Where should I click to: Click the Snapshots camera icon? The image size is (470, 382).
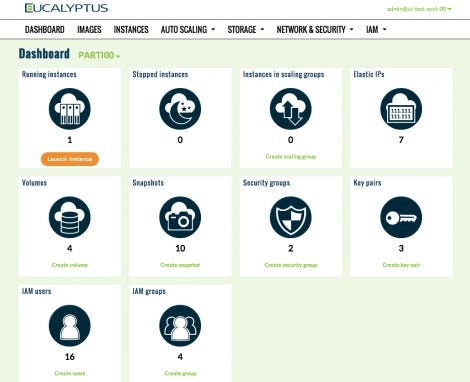coord(180,217)
